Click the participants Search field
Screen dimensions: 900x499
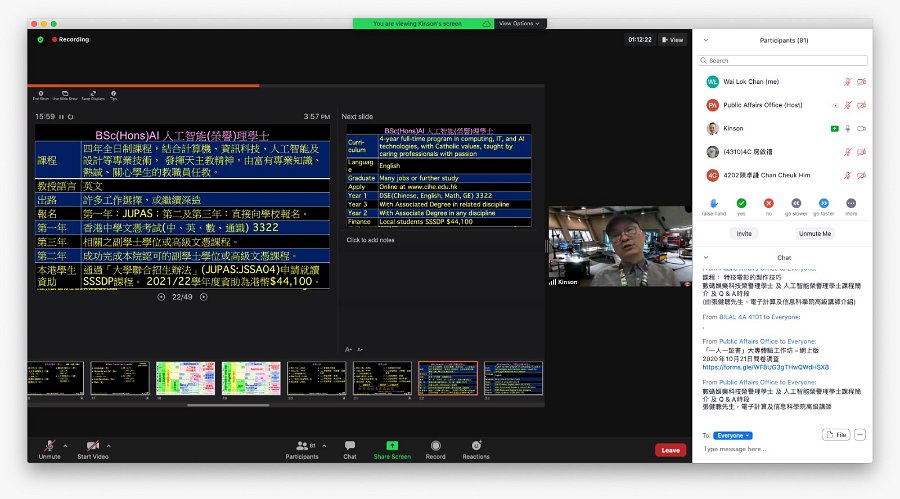point(783,60)
